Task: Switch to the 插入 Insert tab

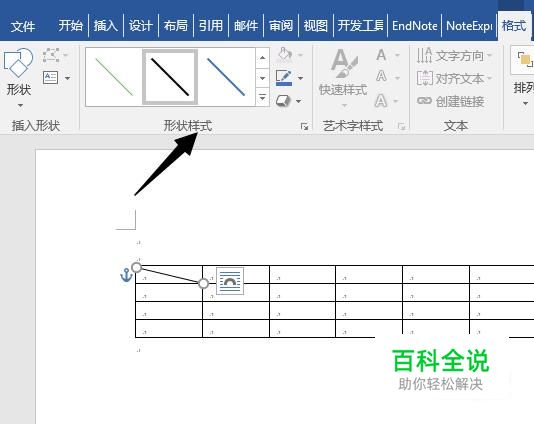Action: pos(106,26)
